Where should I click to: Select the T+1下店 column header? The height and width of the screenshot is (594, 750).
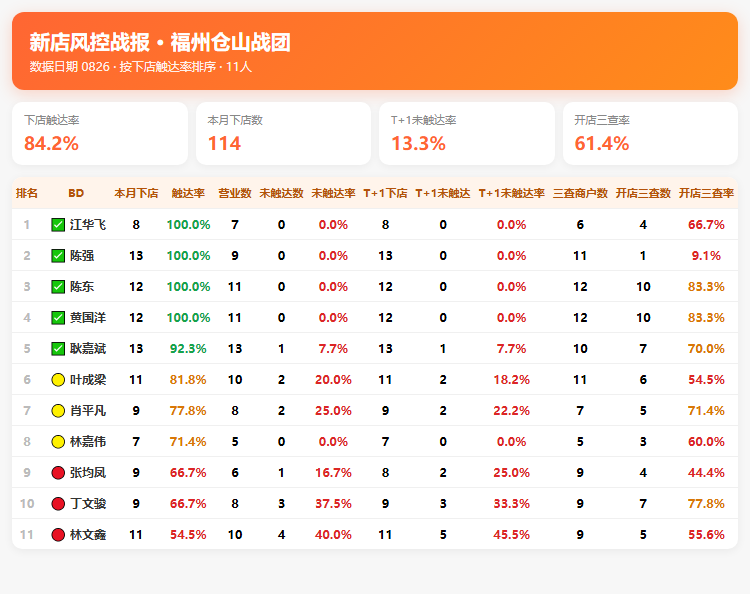click(x=386, y=193)
